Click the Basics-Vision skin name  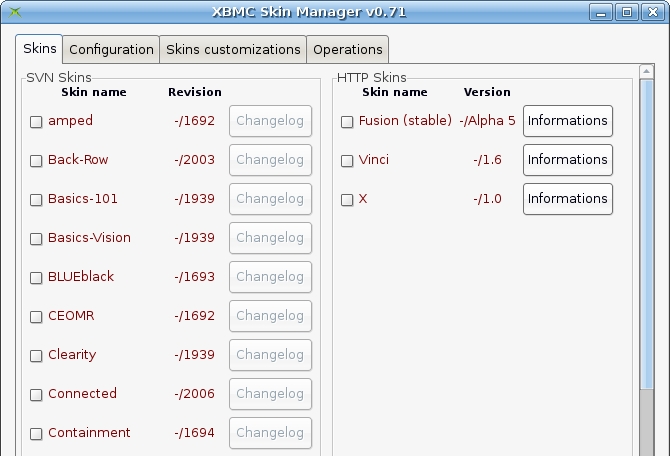[89, 238]
